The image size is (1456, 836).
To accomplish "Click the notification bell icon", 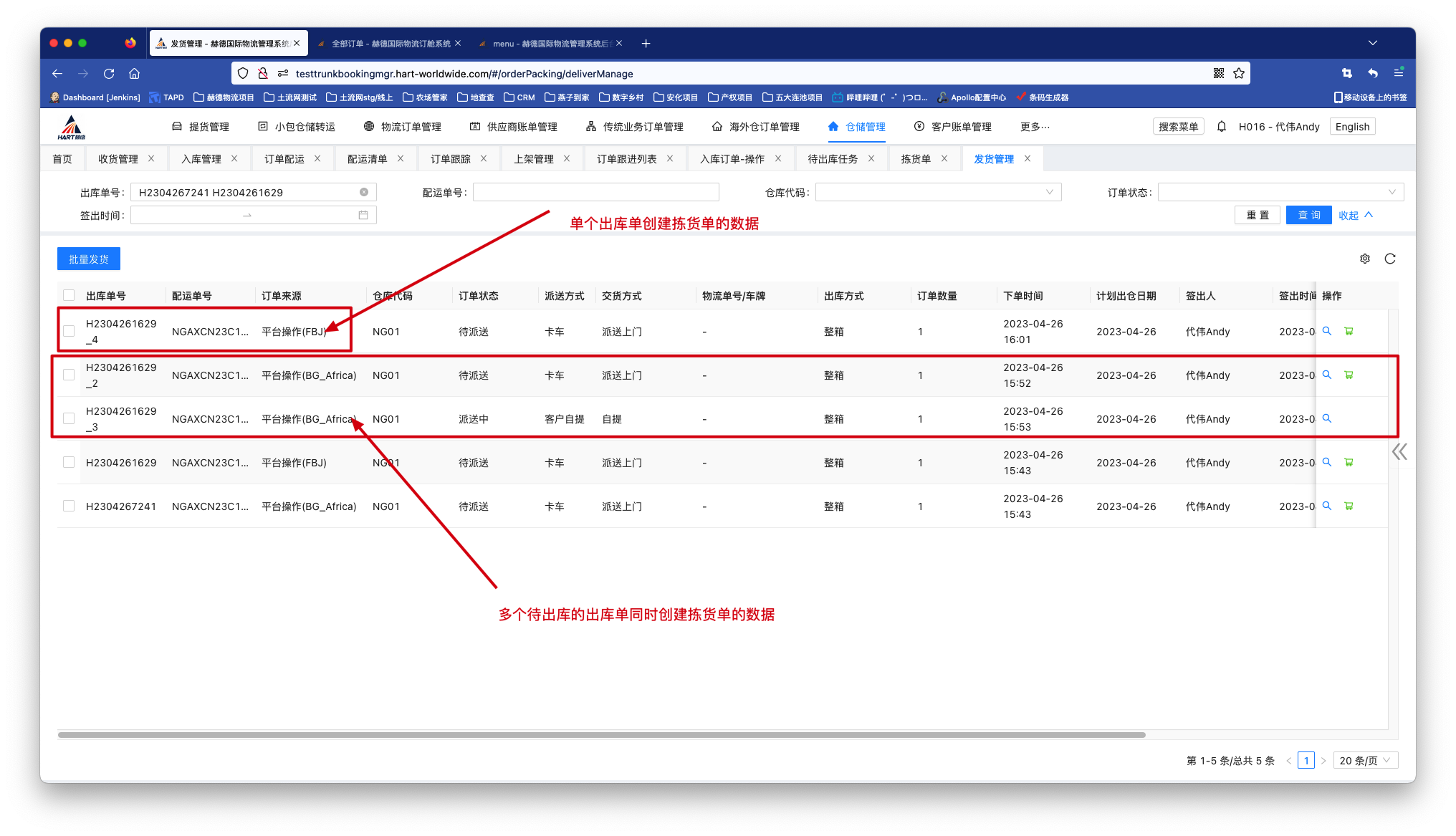I will tap(1222, 127).
